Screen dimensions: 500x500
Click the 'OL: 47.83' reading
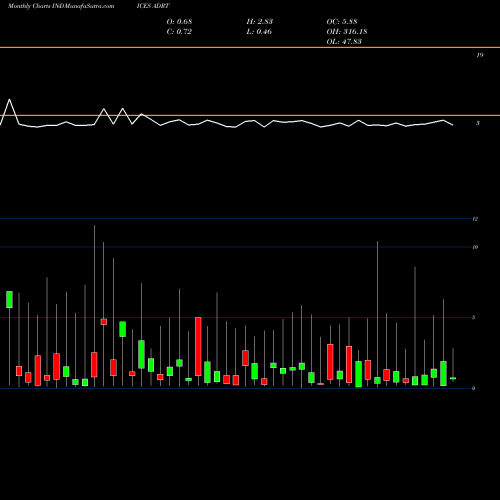tap(344, 42)
